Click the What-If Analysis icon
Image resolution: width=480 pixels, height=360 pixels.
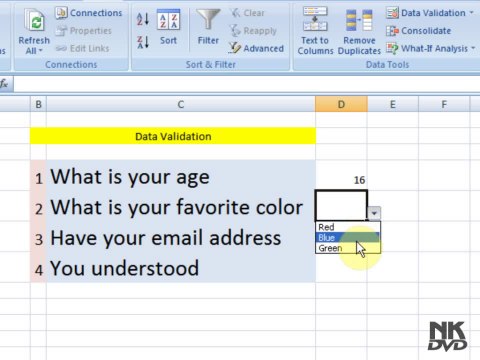click(x=392, y=48)
